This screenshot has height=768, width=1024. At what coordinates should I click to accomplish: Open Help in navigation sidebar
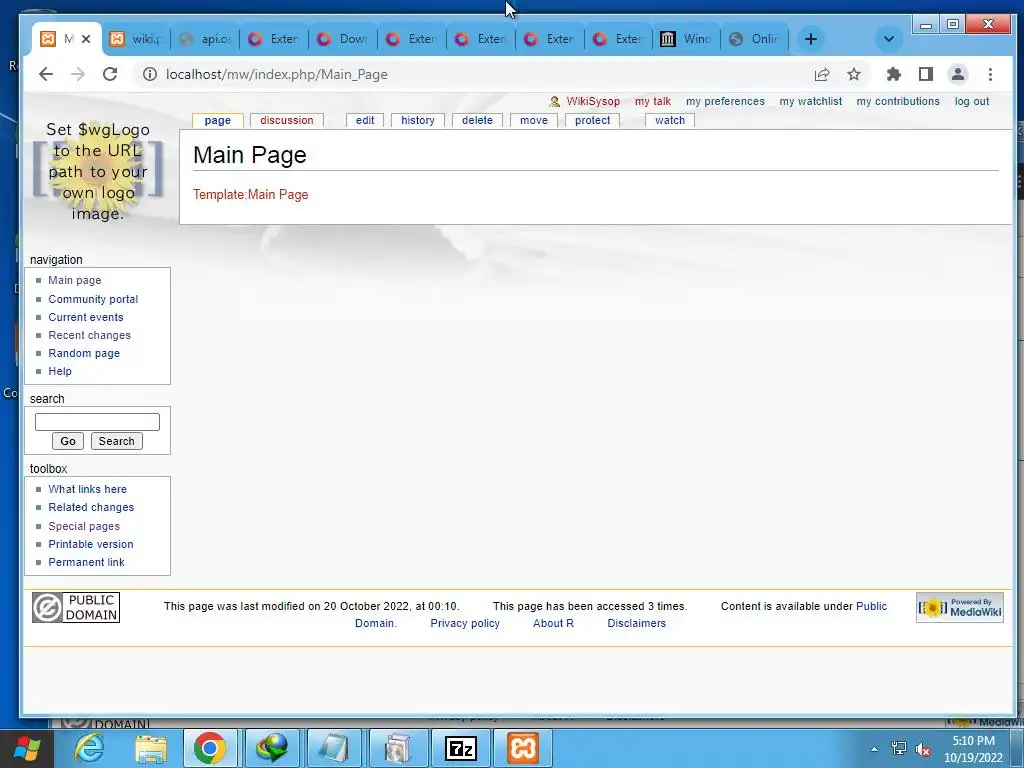60,371
